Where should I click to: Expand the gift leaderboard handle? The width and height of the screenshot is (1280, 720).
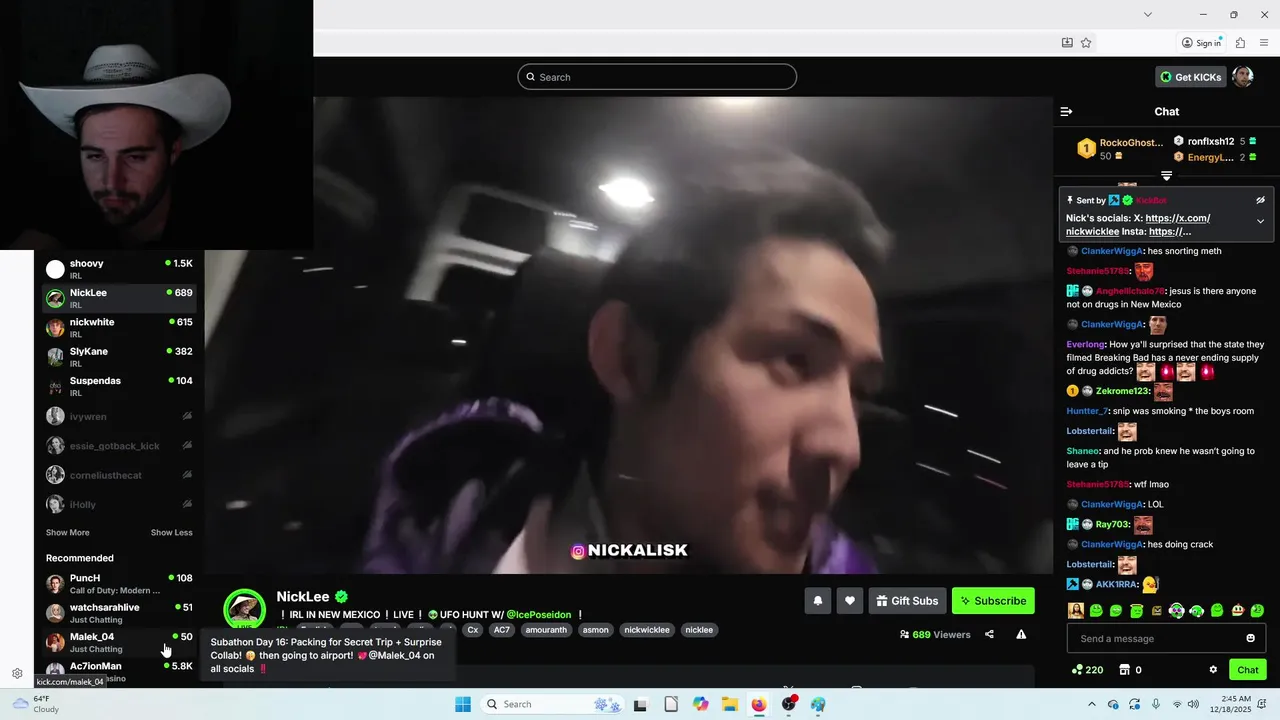[1166, 176]
